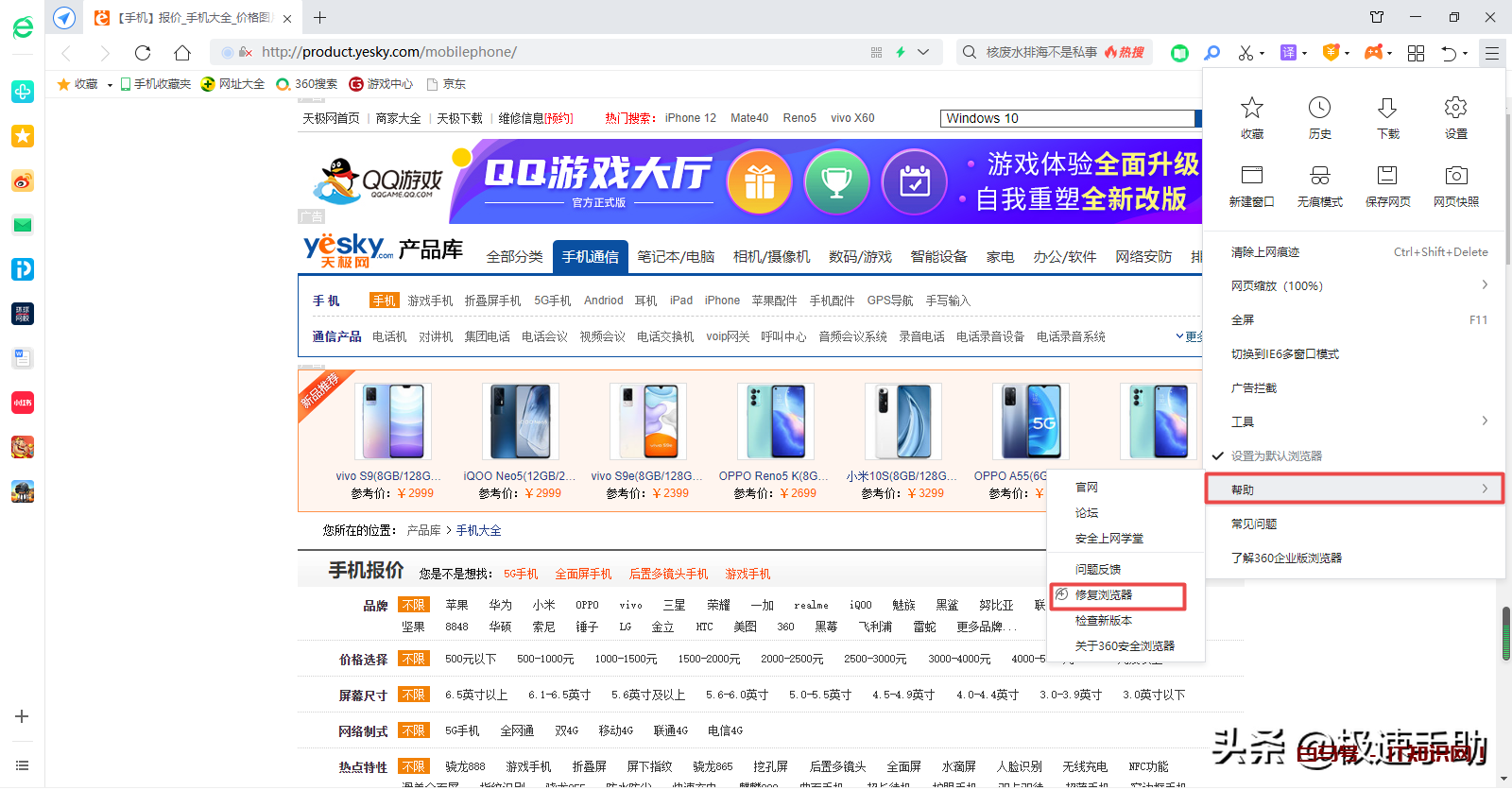
Task: Click the QR code icon in address bar
Action: coord(876,52)
